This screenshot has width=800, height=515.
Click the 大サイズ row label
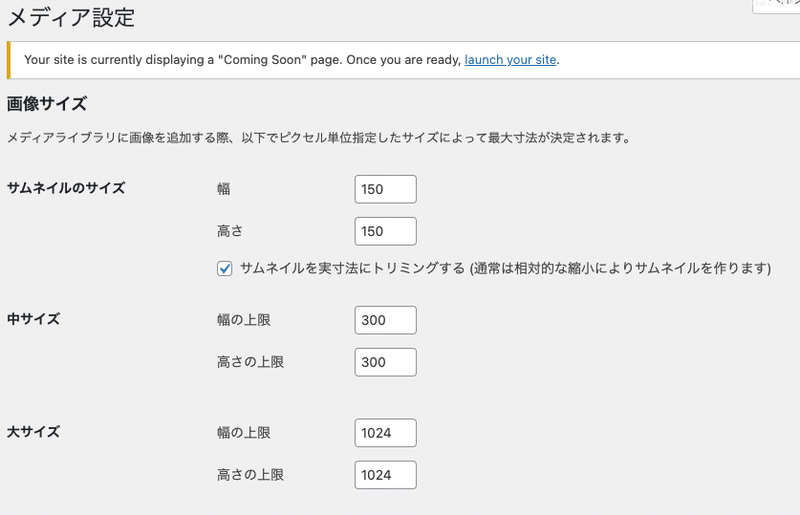point(33,433)
